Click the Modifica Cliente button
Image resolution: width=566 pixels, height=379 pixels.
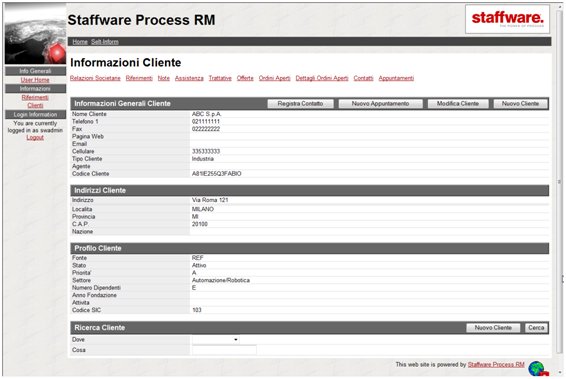(x=458, y=104)
